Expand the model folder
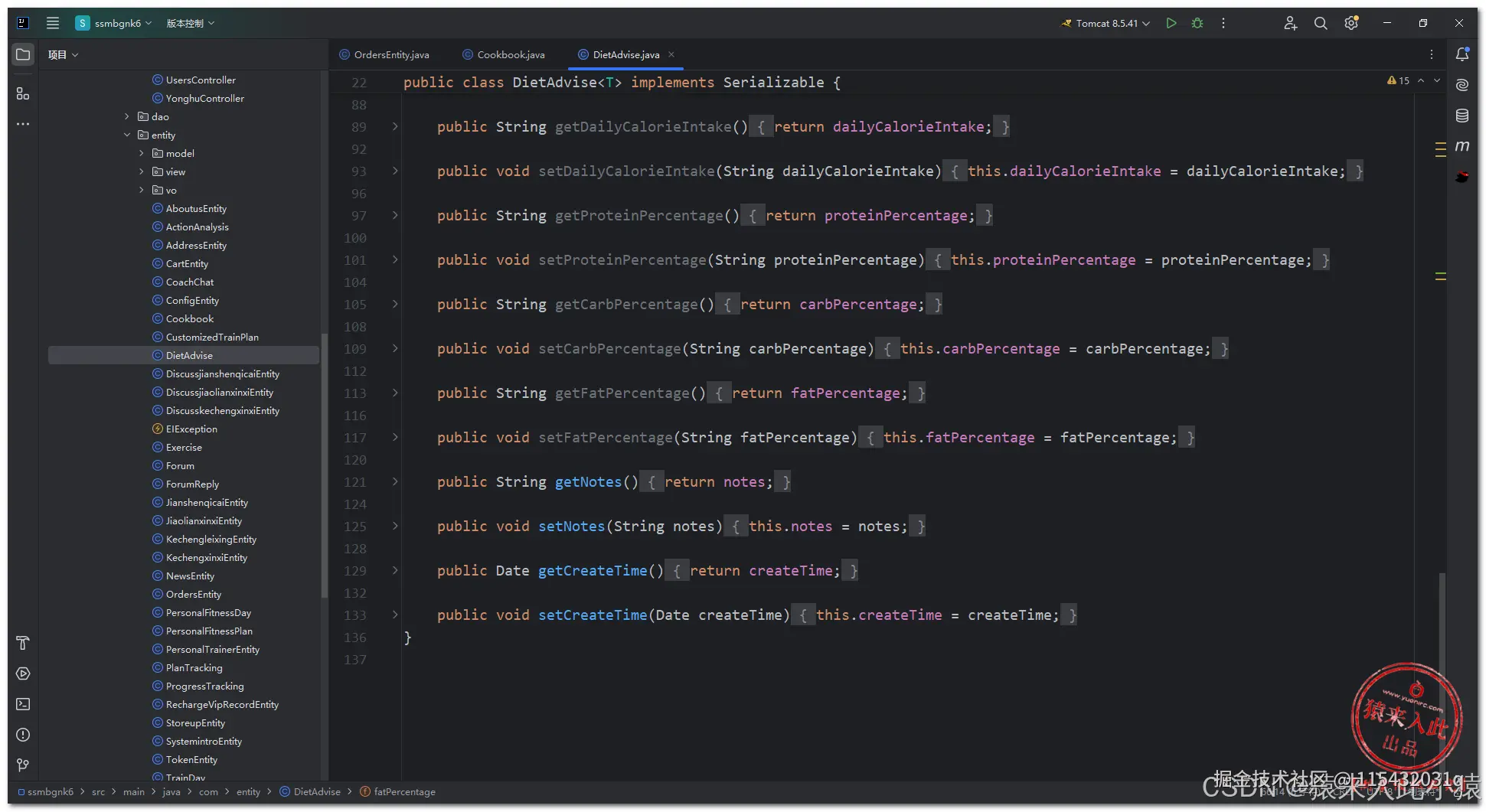Viewport: 1486px width, 812px height. click(x=142, y=153)
